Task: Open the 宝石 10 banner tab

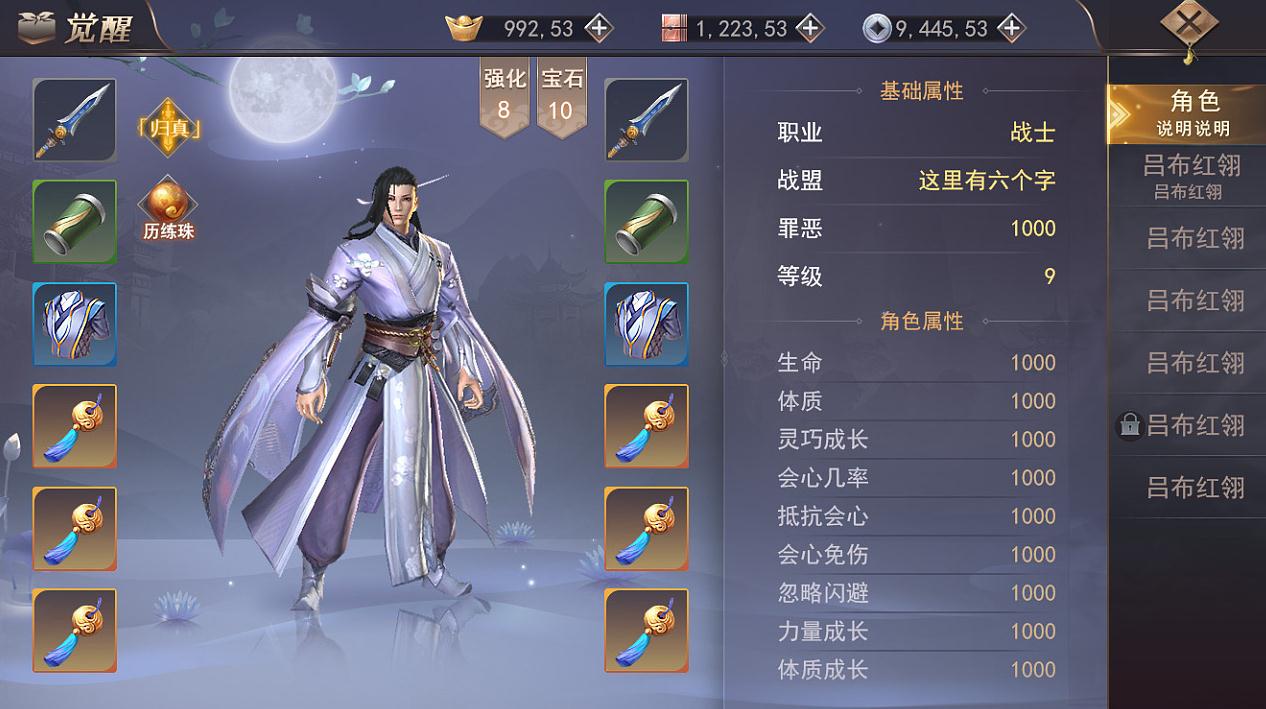Action: 561,96
